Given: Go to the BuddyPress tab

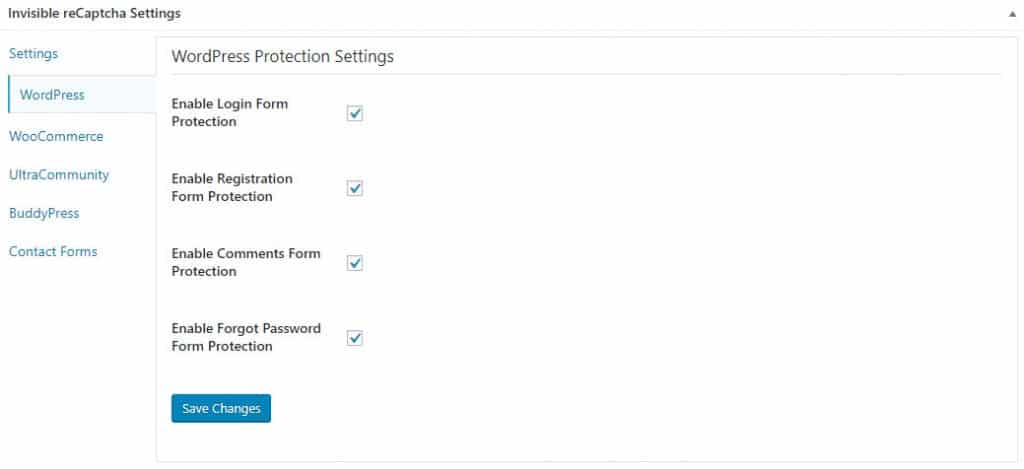Looking at the screenshot, I should [44, 214].
